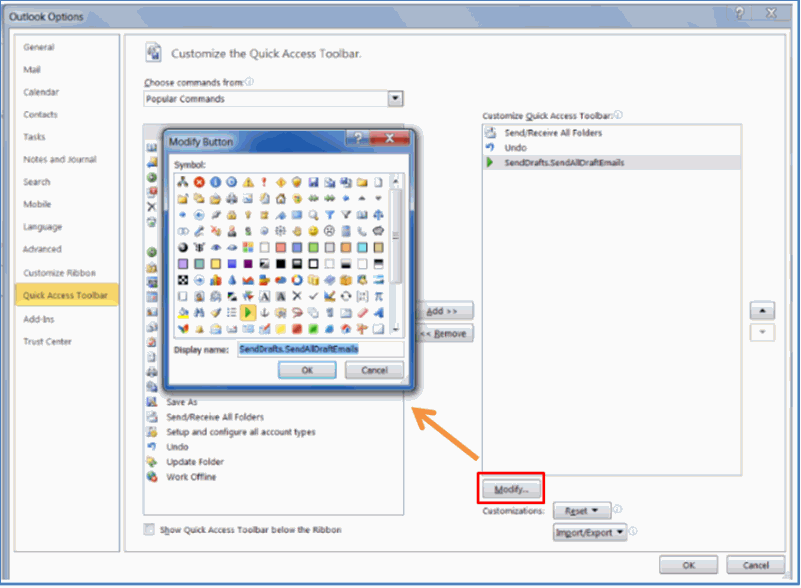
Task: Select the pi symbol icon
Action: click(378, 296)
